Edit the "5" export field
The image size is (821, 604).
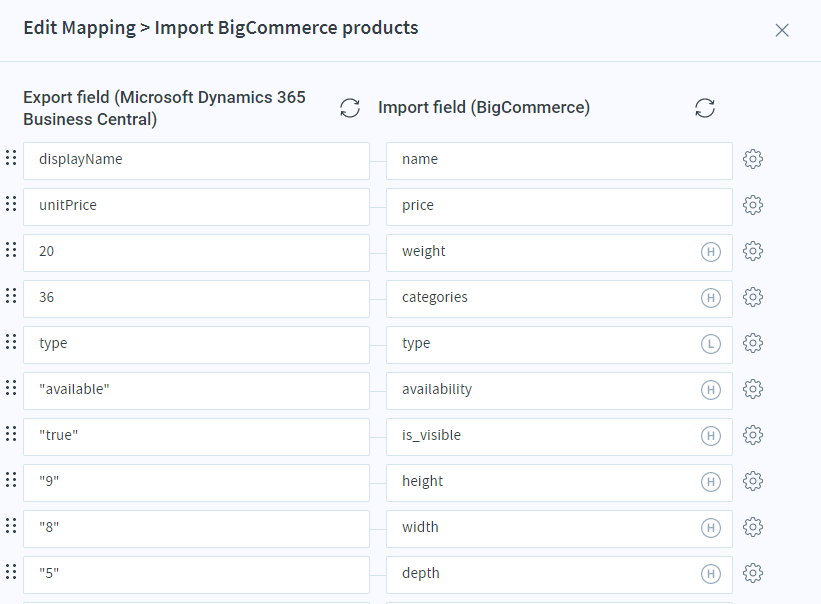(x=196, y=575)
